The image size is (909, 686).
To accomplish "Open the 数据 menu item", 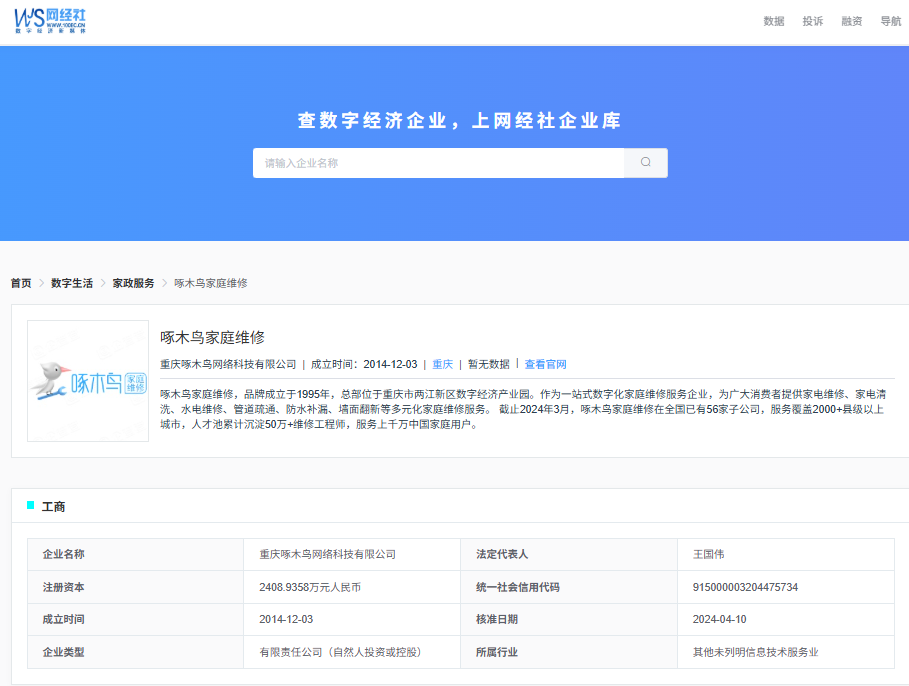I will pyautogui.click(x=774, y=21).
